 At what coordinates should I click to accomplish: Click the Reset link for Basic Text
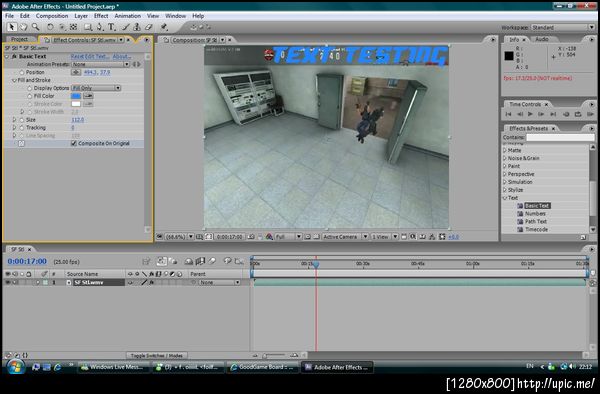pos(77,57)
